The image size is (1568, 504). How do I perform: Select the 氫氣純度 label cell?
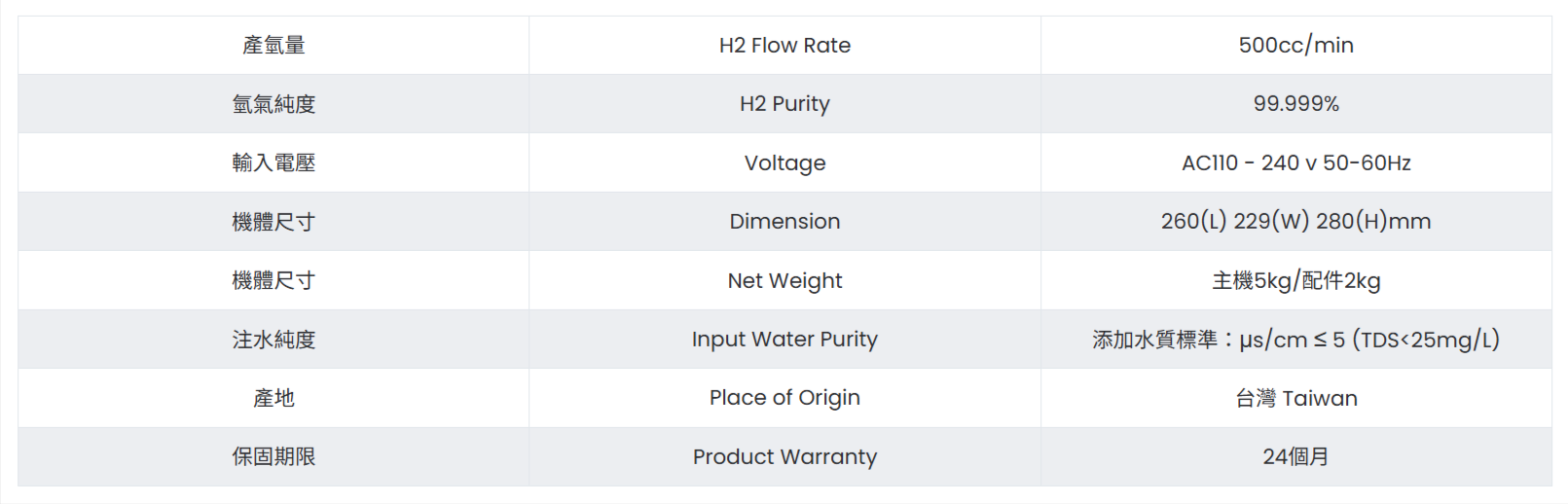click(273, 104)
